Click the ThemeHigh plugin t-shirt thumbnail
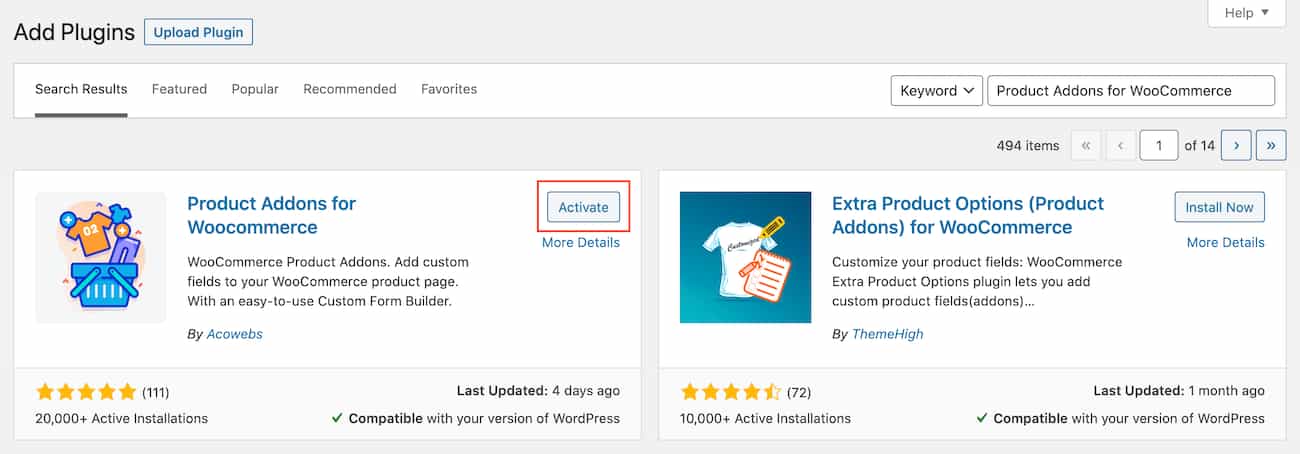Viewport: 1300px width, 454px height. pyautogui.click(x=746, y=257)
